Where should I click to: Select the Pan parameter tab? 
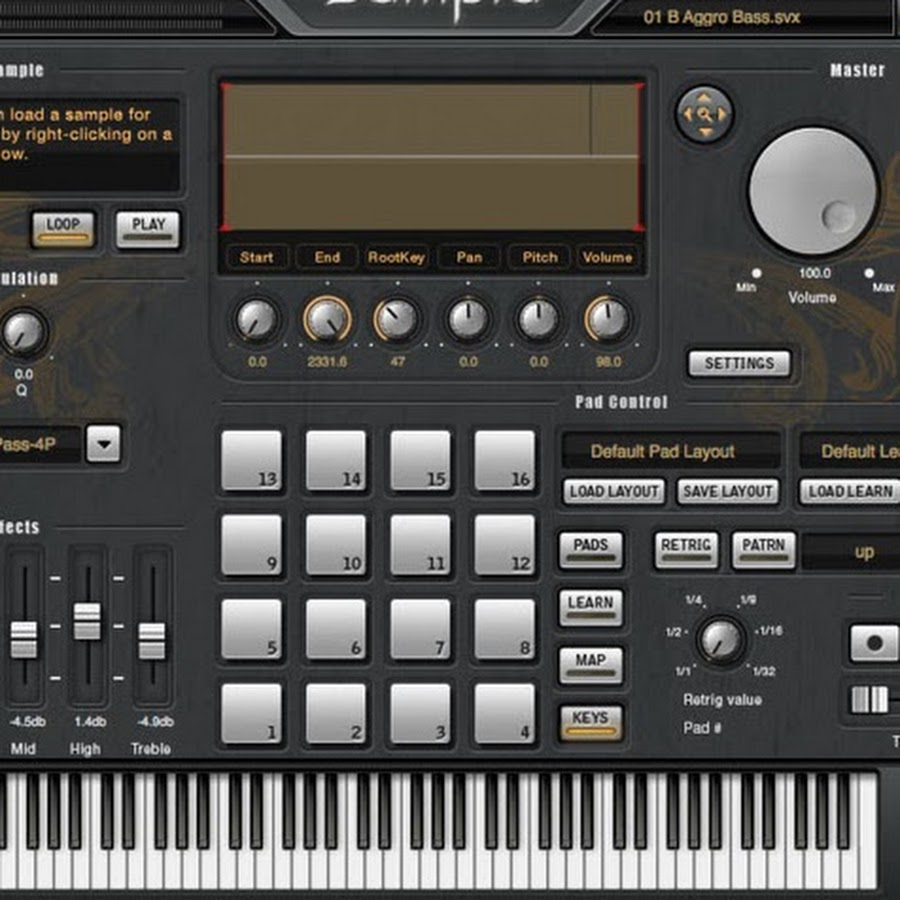tap(469, 257)
